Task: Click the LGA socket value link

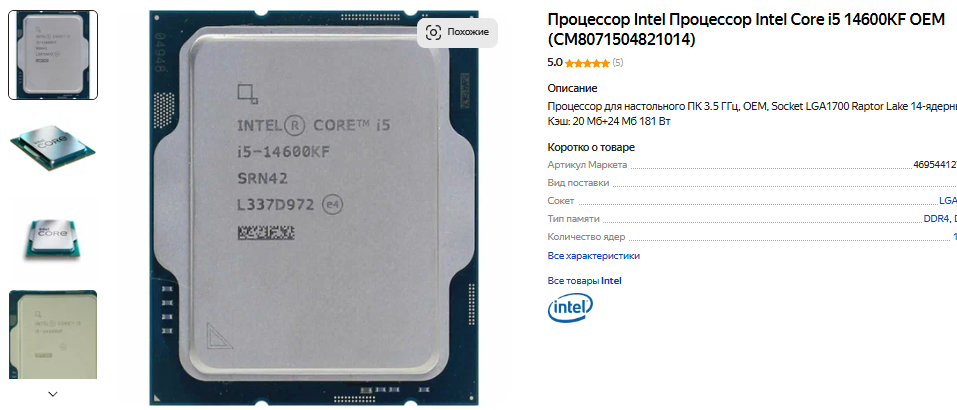Action: [948, 201]
